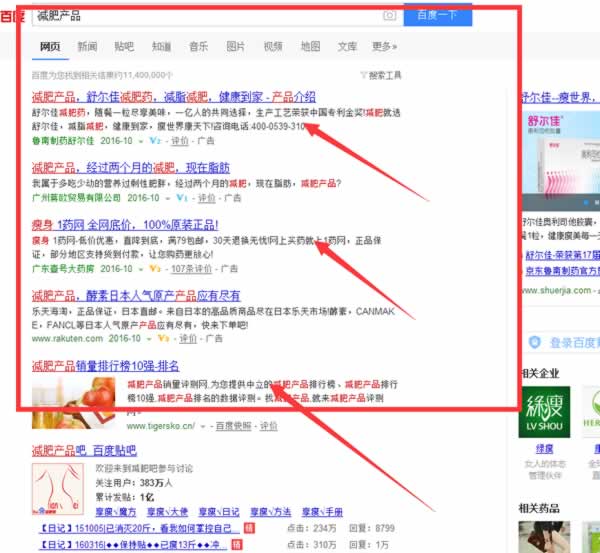Click the www.shuerjia.com sidebar URL

point(556,290)
